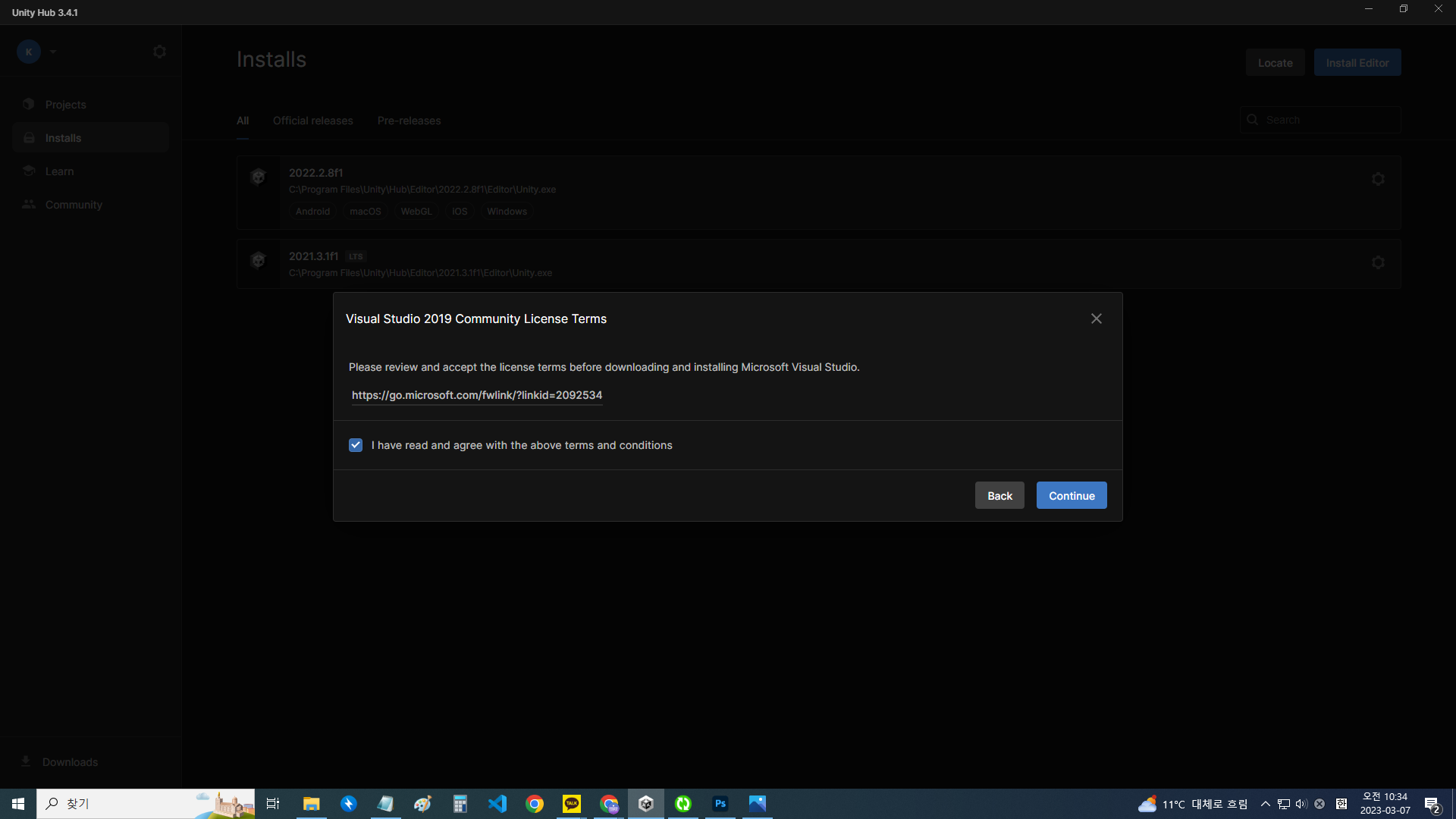
Task: Tick the agree with terms checkbox
Action: tap(356, 445)
